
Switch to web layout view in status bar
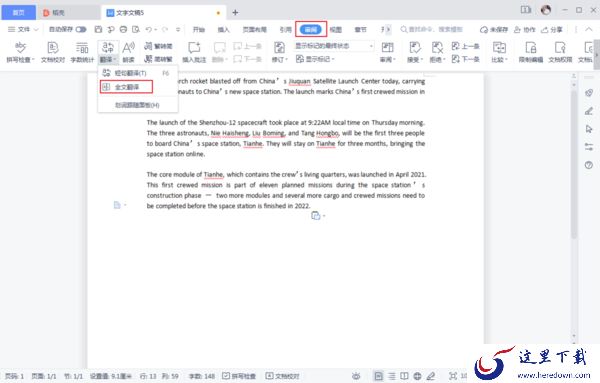tap(417, 376)
